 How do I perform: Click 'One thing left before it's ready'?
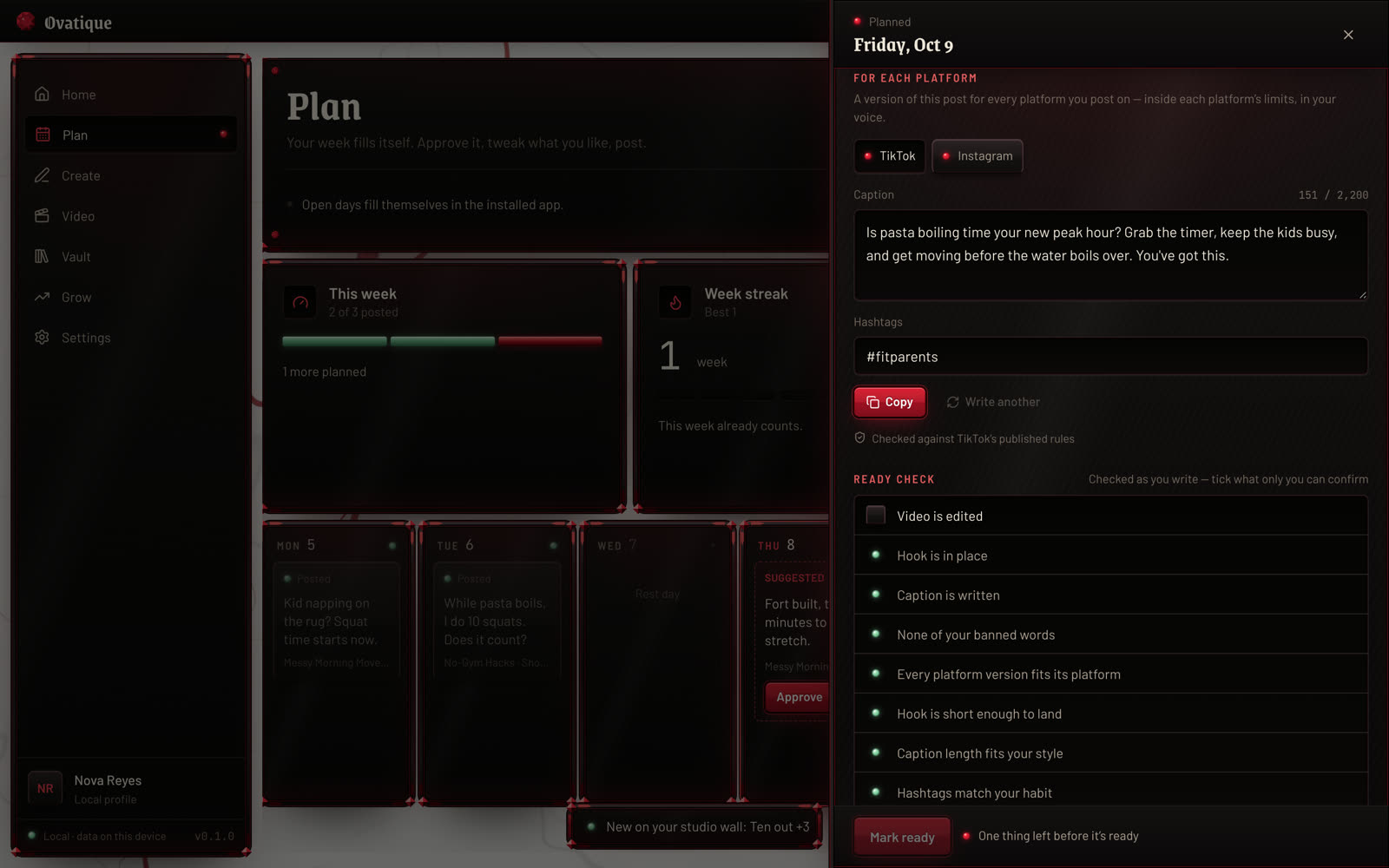click(x=1058, y=836)
